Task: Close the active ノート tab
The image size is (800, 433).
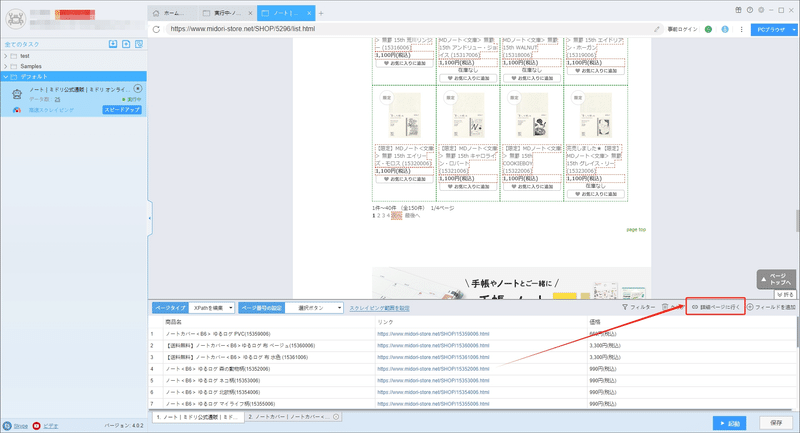Action: (309, 13)
